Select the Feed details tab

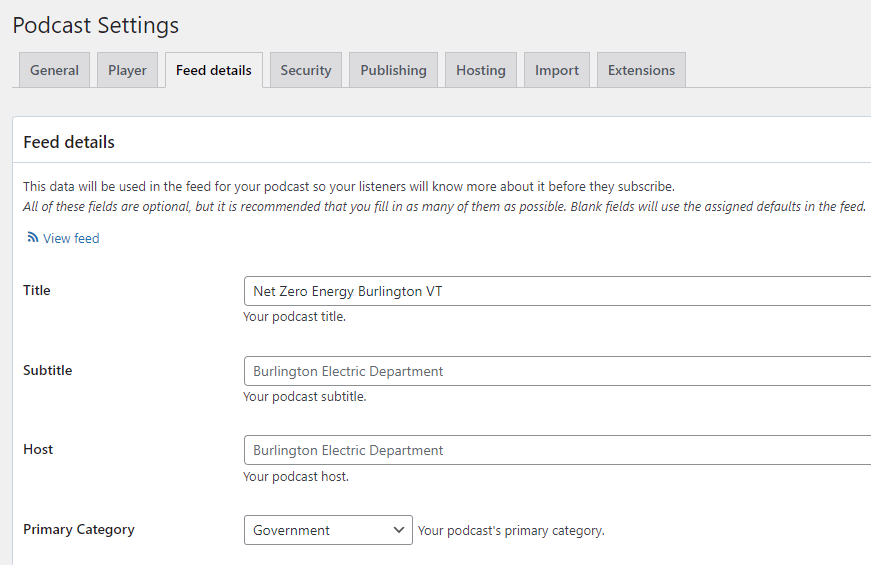pos(214,70)
